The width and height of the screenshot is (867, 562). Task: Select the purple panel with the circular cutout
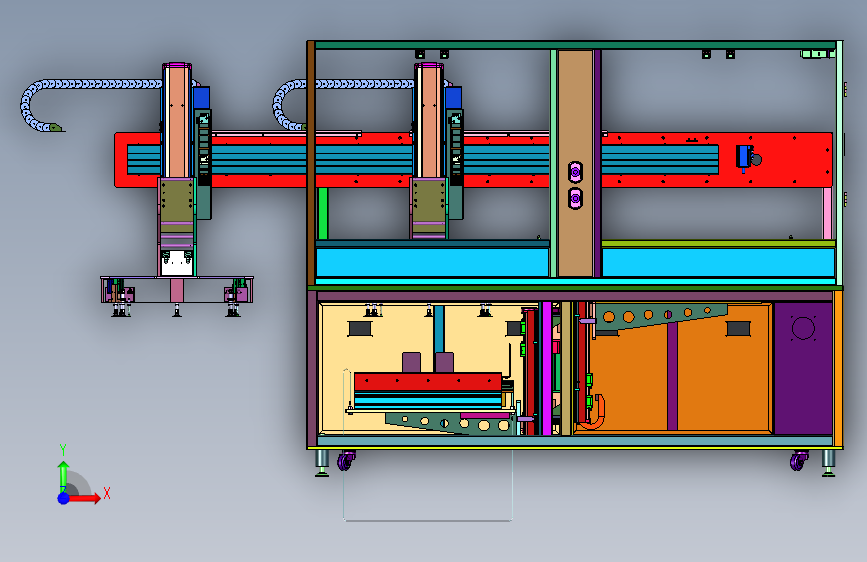[x=803, y=368]
